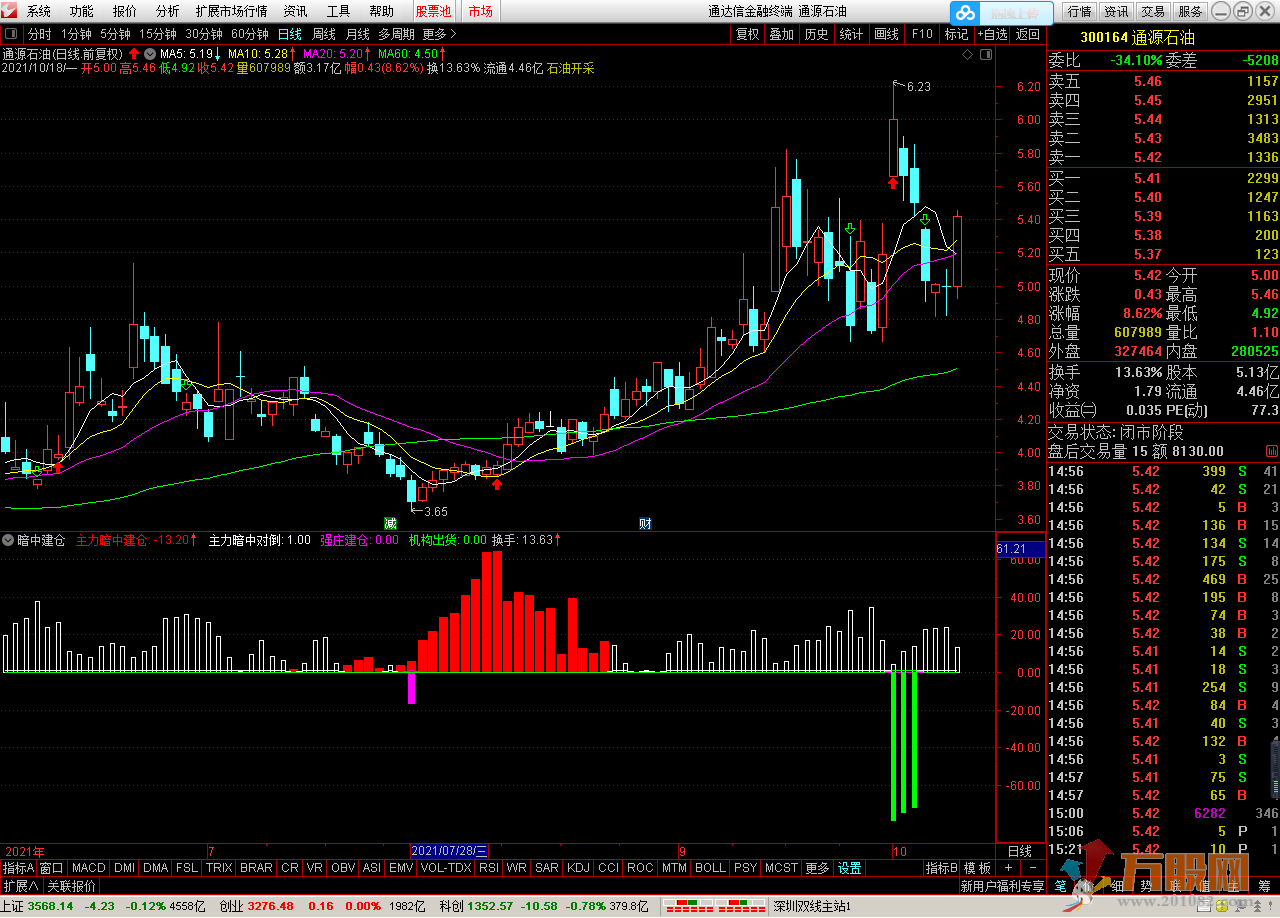
Task: Expand 更多 indicators list at bottom
Action: pyautogui.click(x=817, y=868)
